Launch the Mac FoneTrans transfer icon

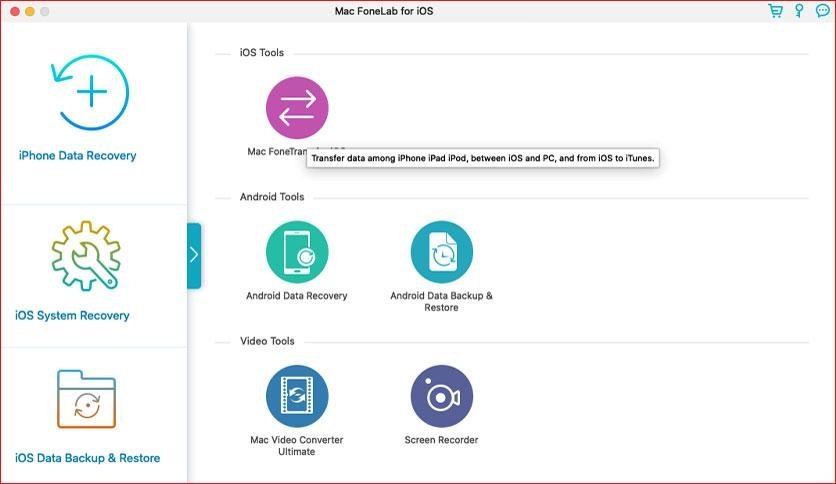(x=297, y=108)
